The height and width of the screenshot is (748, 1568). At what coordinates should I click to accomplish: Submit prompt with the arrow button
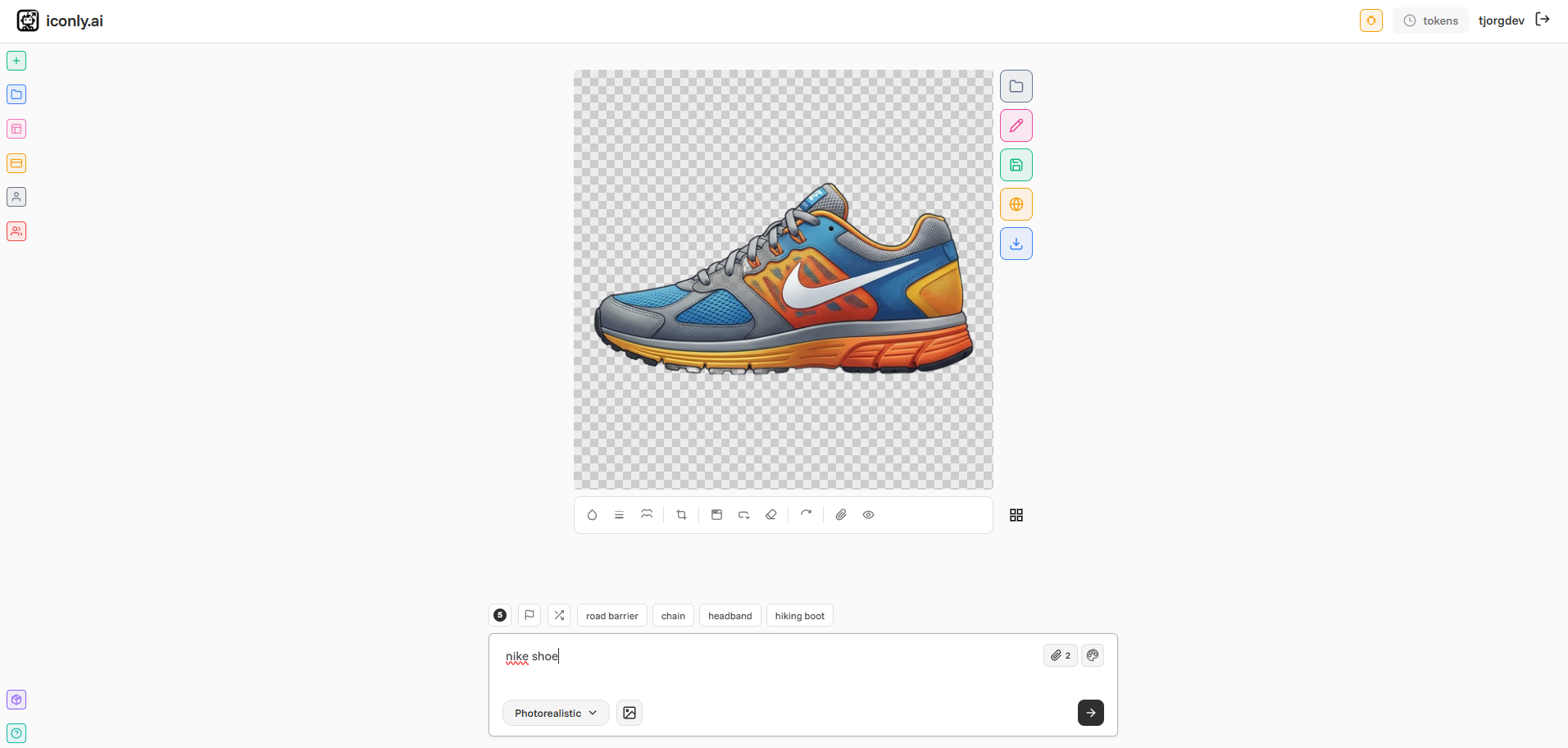(x=1091, y=713)
